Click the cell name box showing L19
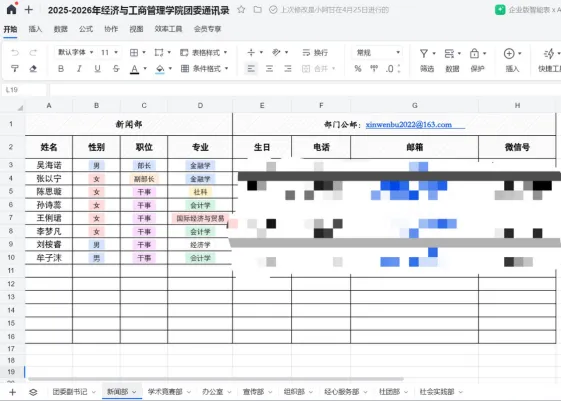Screen dimensions: 561x401 [x=24, y=90]
